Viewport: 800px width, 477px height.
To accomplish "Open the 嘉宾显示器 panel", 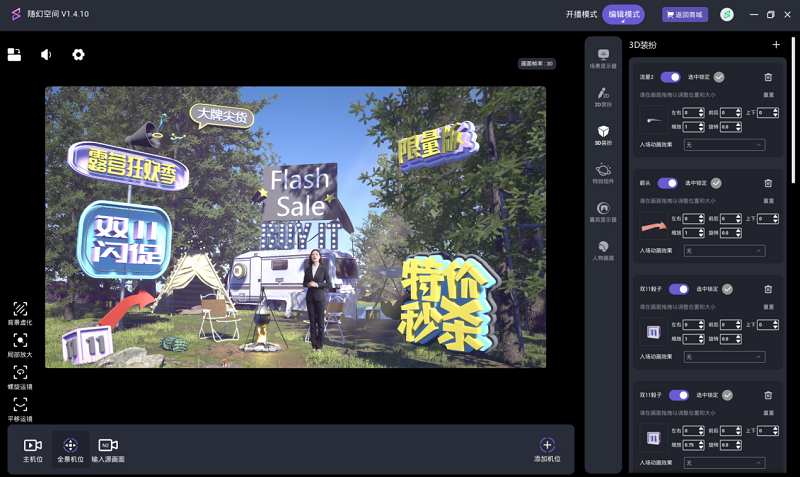I will 603,212.
